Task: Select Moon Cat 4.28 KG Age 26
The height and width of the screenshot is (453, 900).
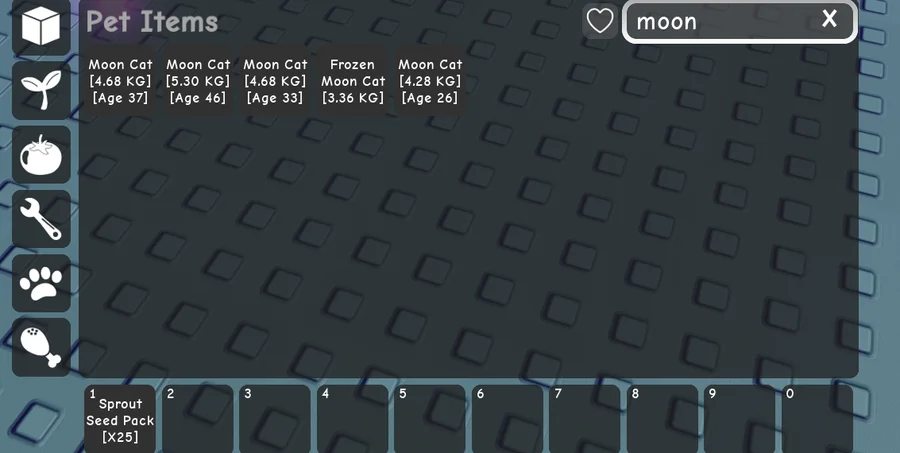Action: tap(430, 81)
